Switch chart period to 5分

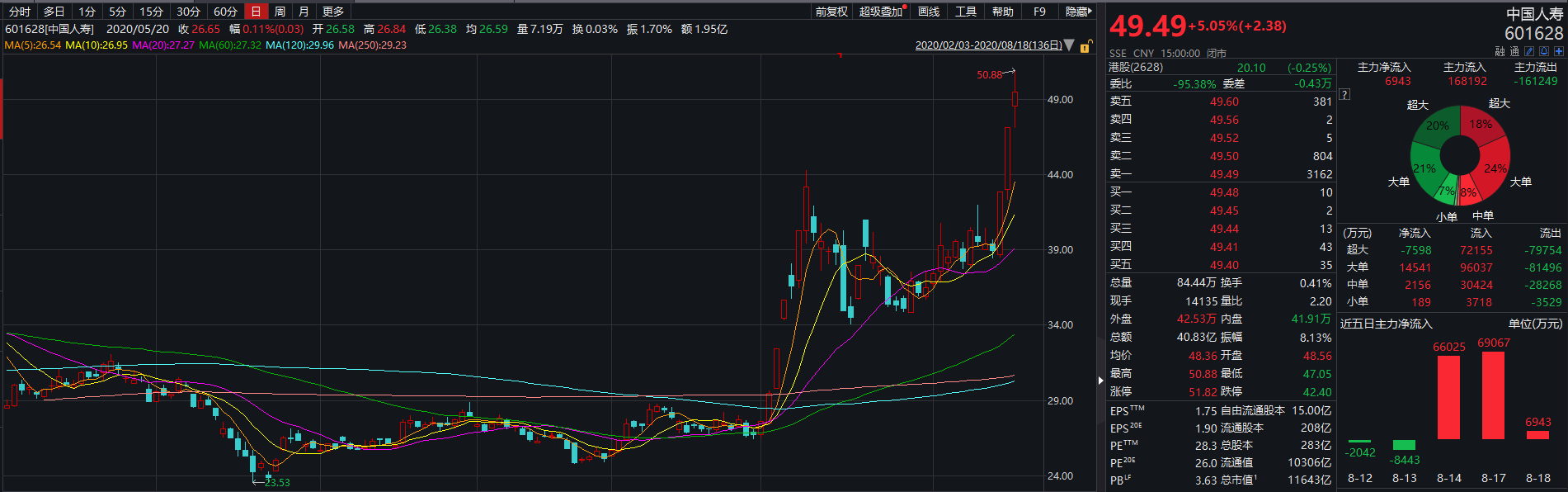(x=118, y=12)
